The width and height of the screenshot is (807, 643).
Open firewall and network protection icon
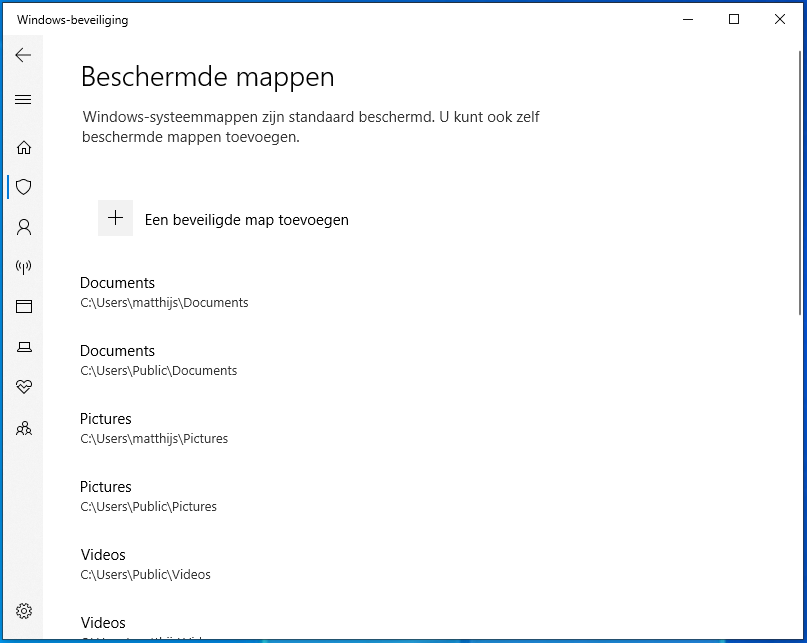click(x=24, y=267)
